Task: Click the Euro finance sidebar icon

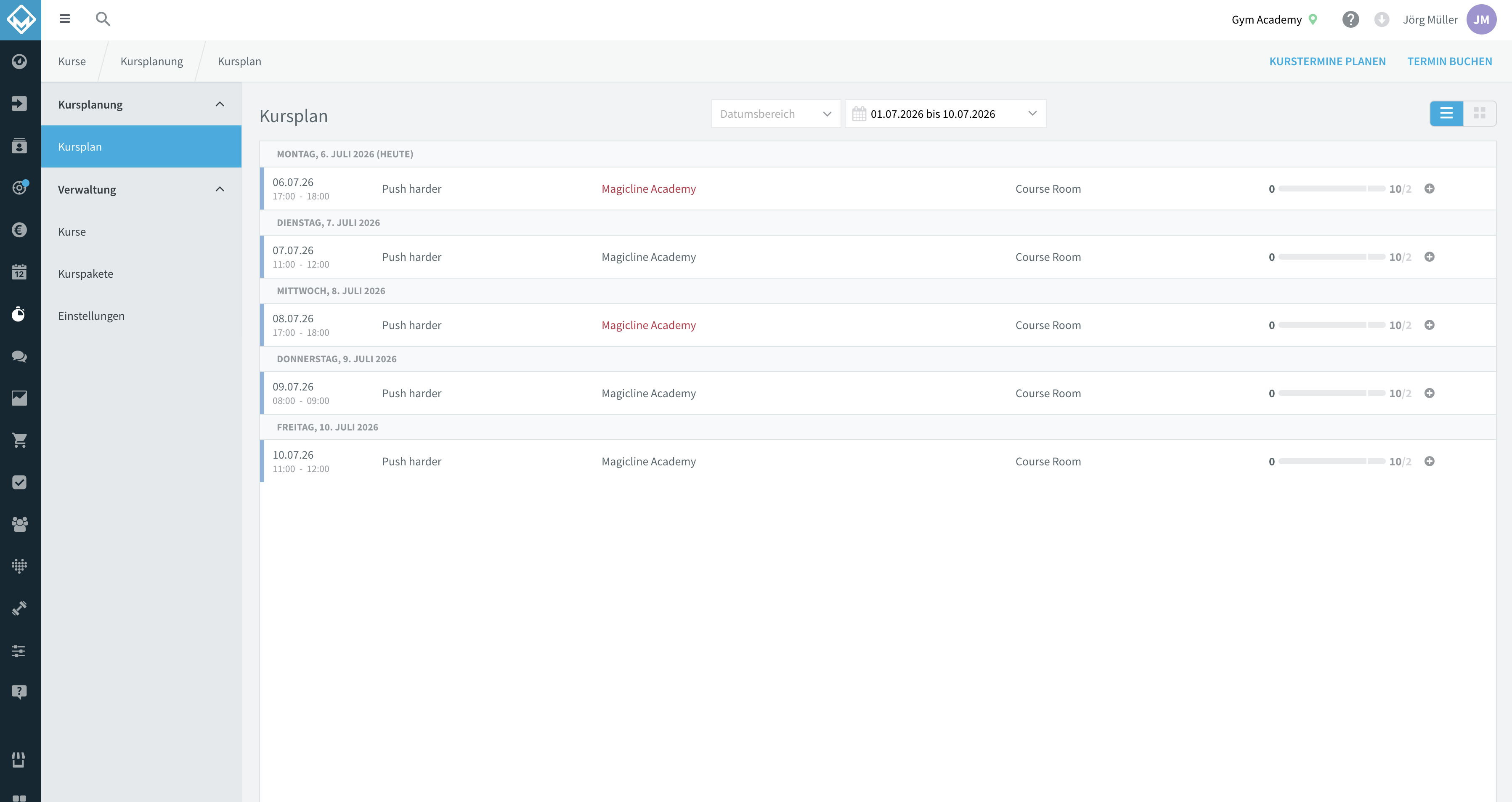Action: click(19, 230)
